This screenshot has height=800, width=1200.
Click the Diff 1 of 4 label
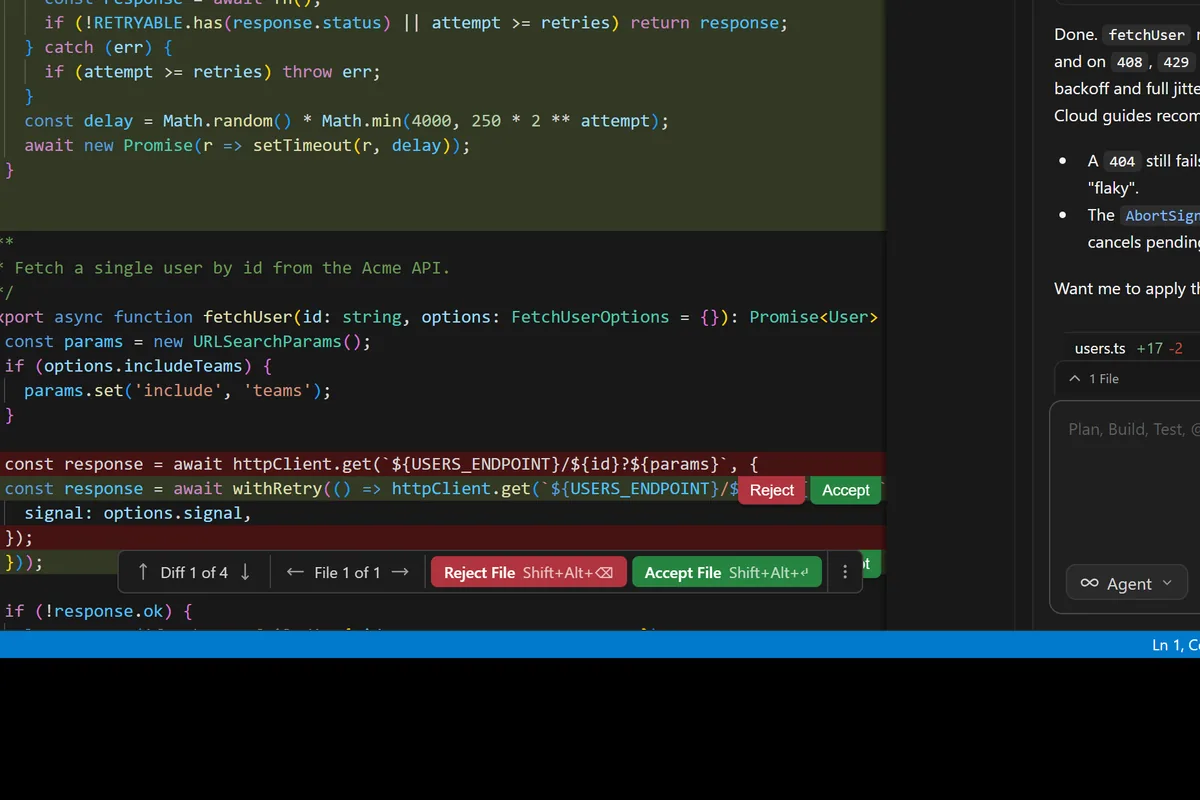pos(194,572)
